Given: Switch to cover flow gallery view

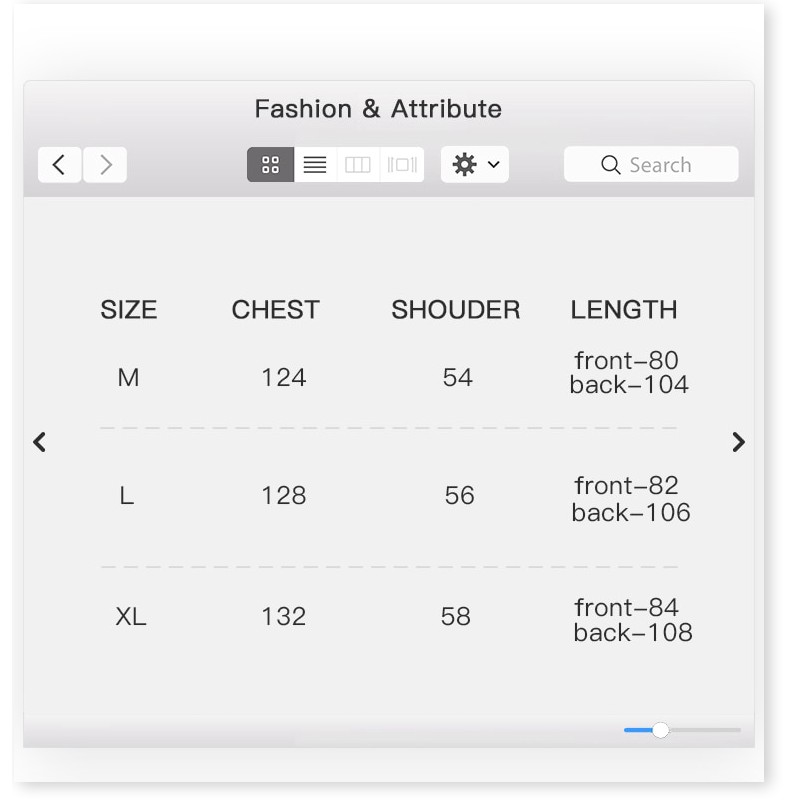Looking at the screenshot, I should point(402,165).
